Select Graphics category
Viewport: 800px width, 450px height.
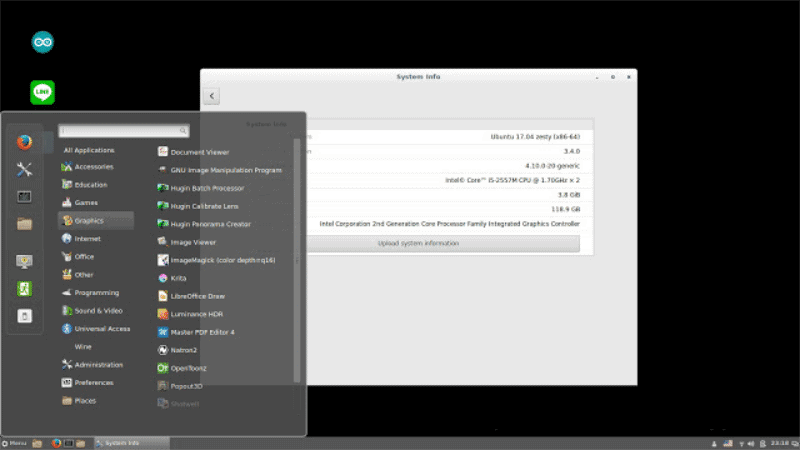point(96,220)
